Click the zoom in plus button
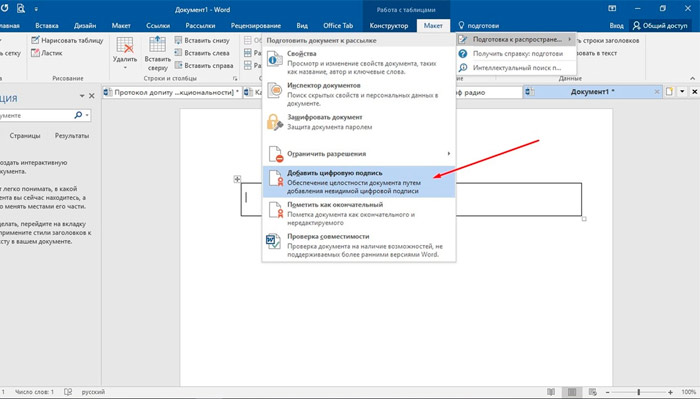The width and height of the screenshot is (700, 400). (x=670, y=392)
